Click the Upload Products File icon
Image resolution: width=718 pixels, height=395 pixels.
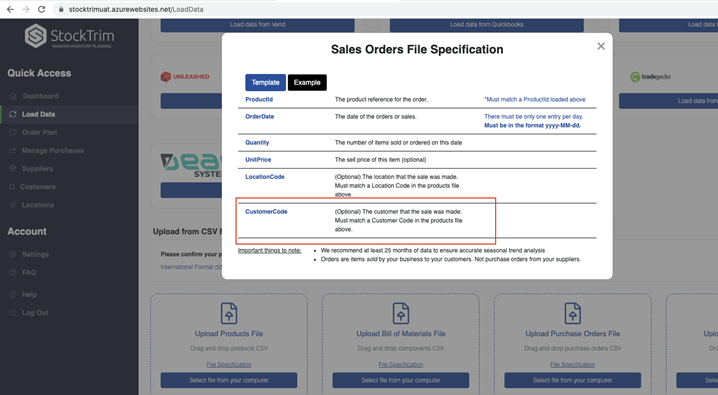point(229,314)
